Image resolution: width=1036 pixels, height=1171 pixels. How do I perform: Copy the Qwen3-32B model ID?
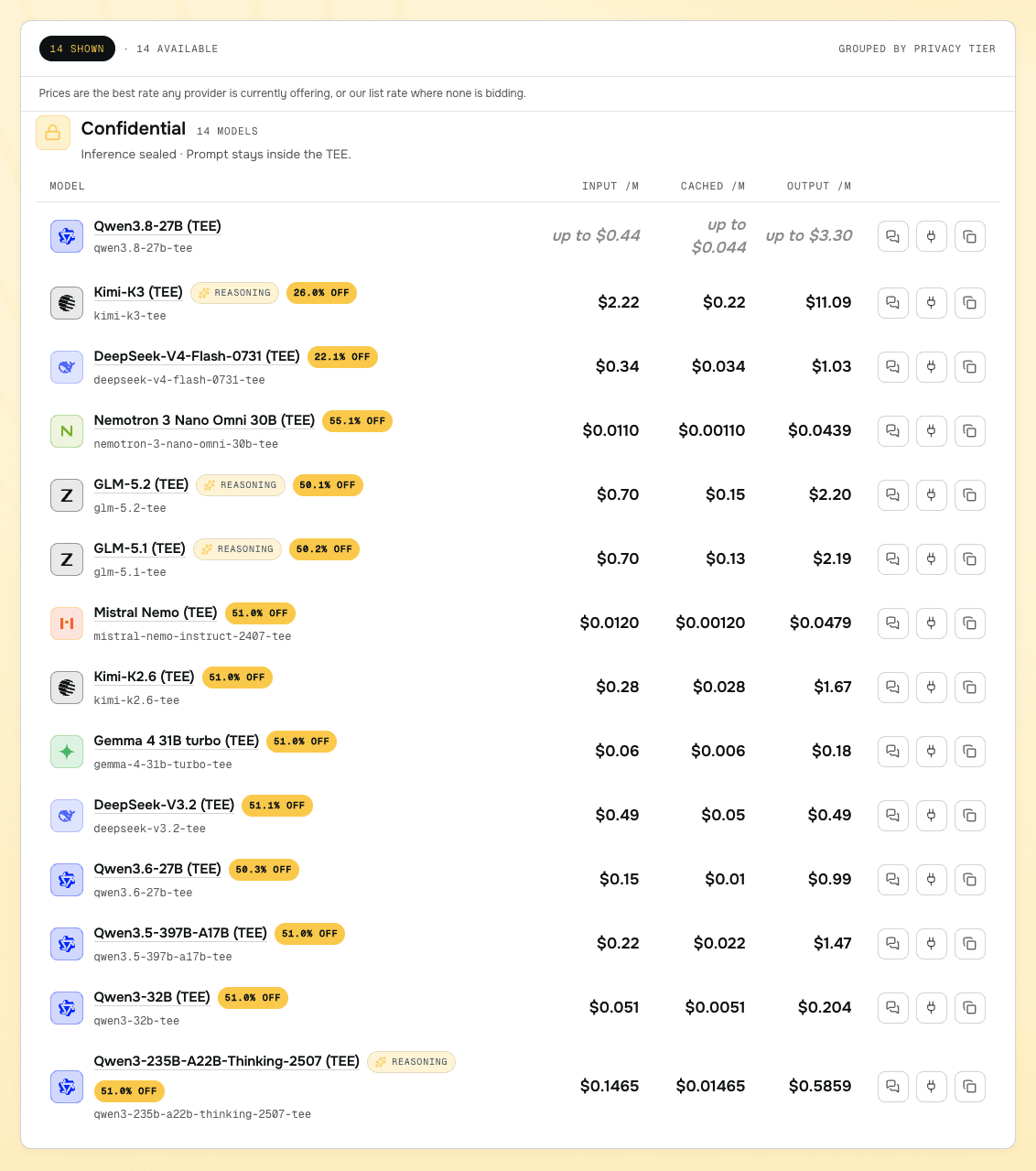point(970,1007)
